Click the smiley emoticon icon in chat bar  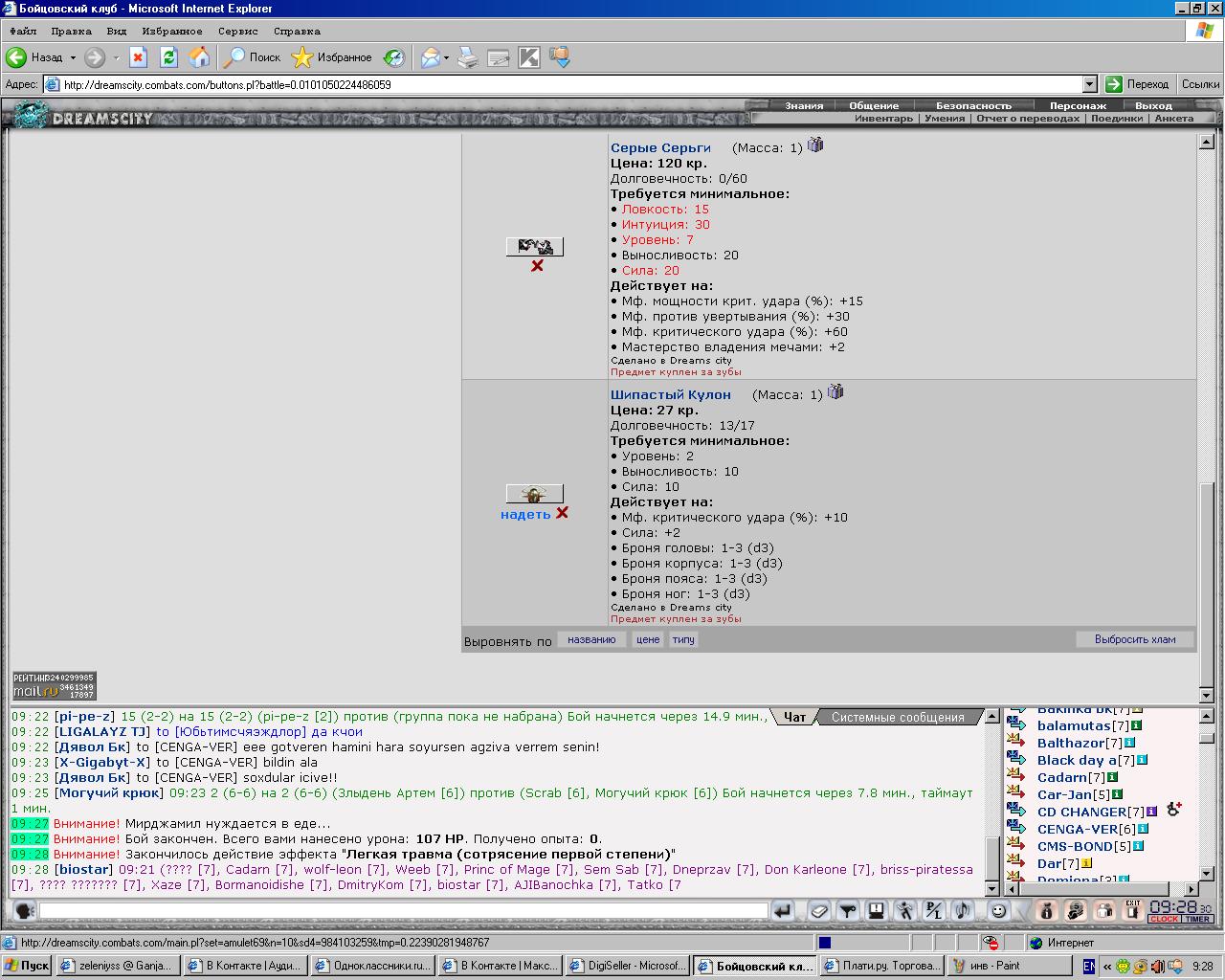point(997,911)
